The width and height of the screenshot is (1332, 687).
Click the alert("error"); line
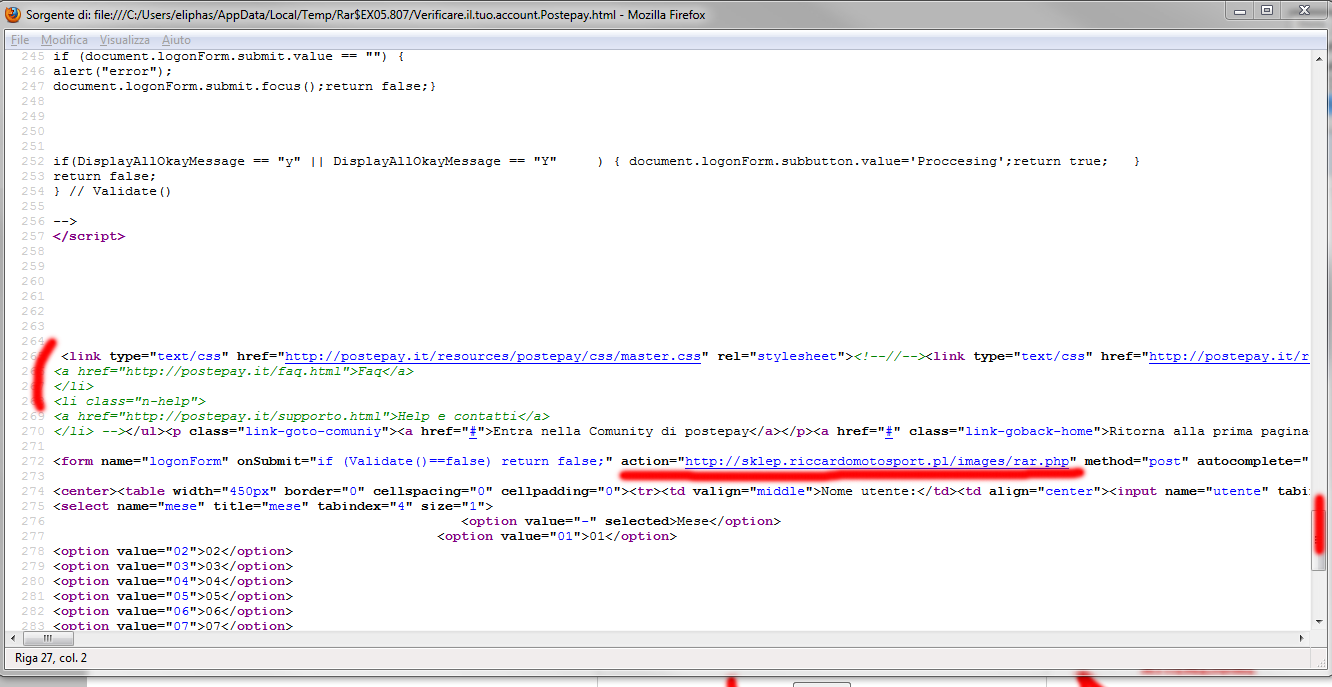(x=113, y=71)
